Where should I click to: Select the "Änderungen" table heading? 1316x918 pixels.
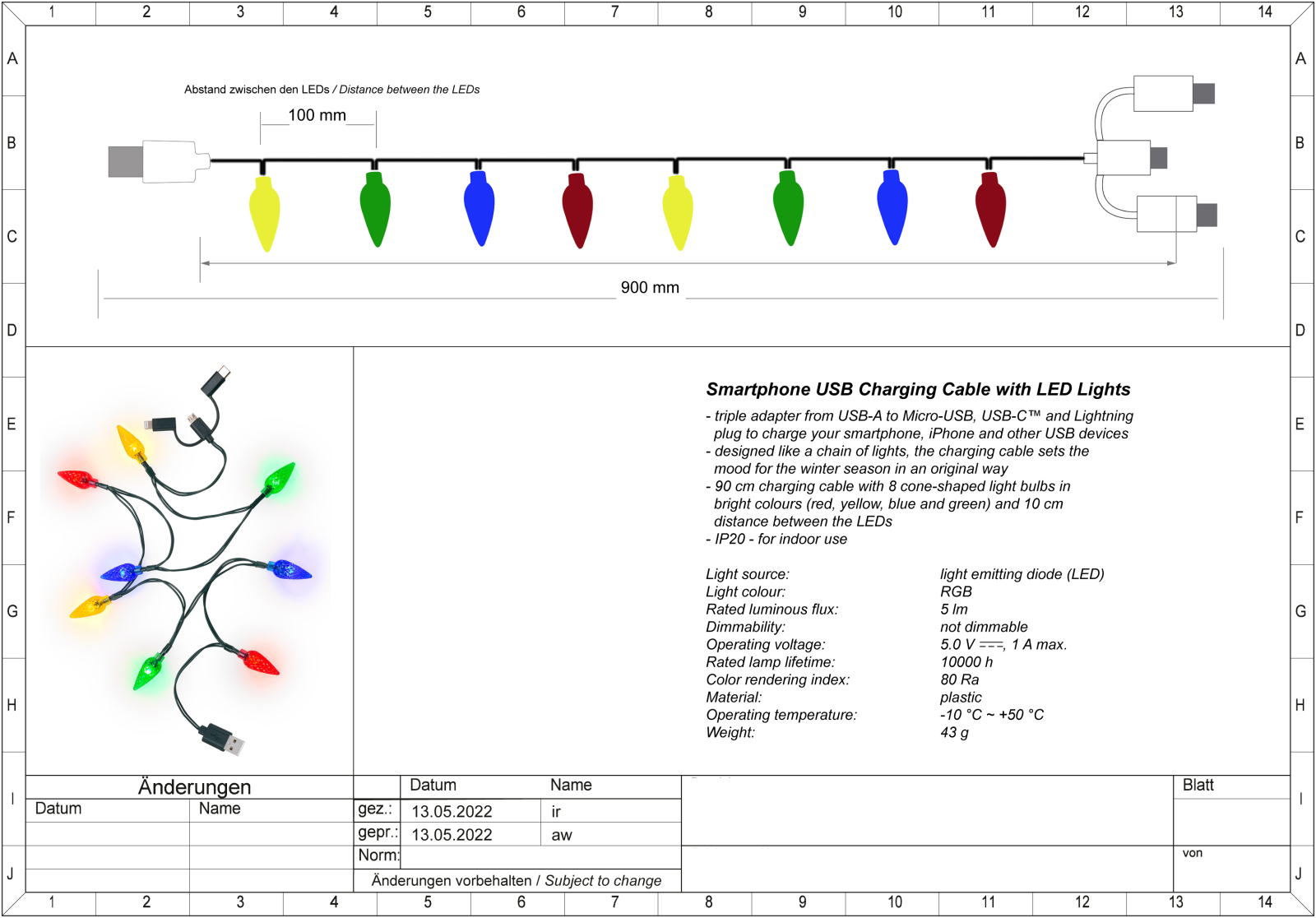pyautogui.click(x=194, y=787)
